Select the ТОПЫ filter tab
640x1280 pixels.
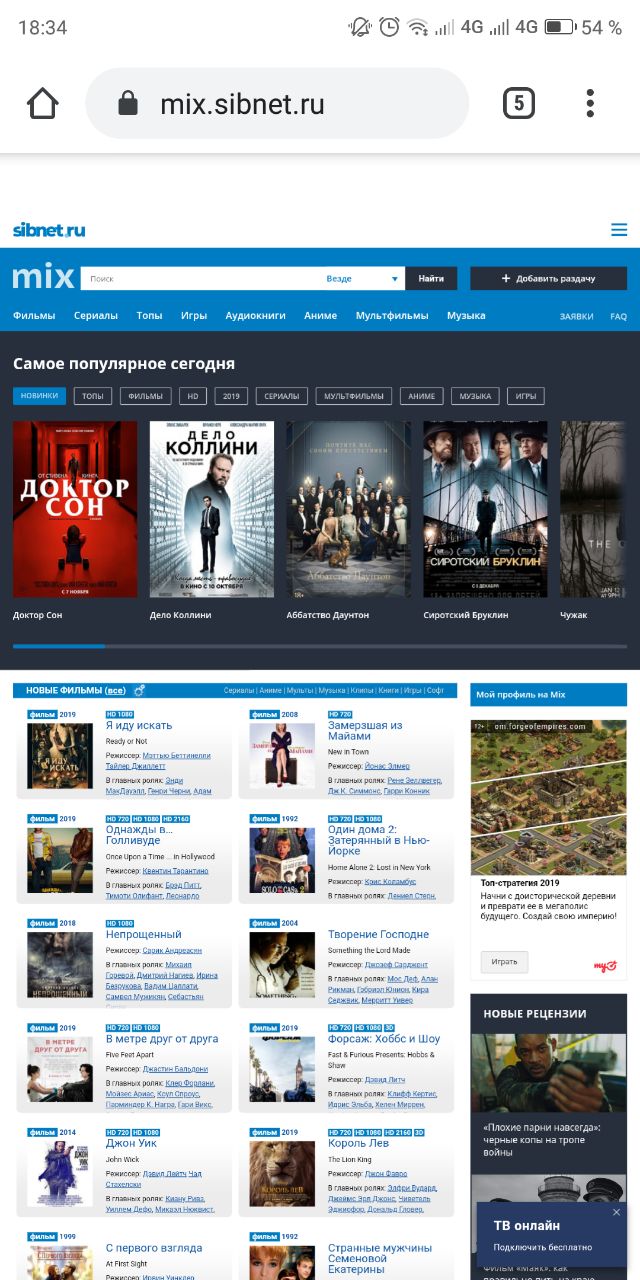[x=93, y=396]
